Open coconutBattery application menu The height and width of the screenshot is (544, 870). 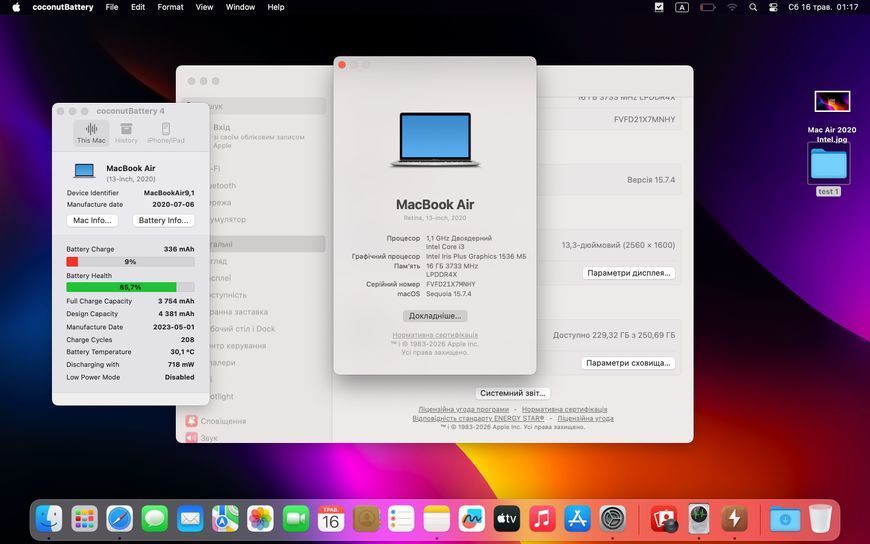click(x=63, y=7)
